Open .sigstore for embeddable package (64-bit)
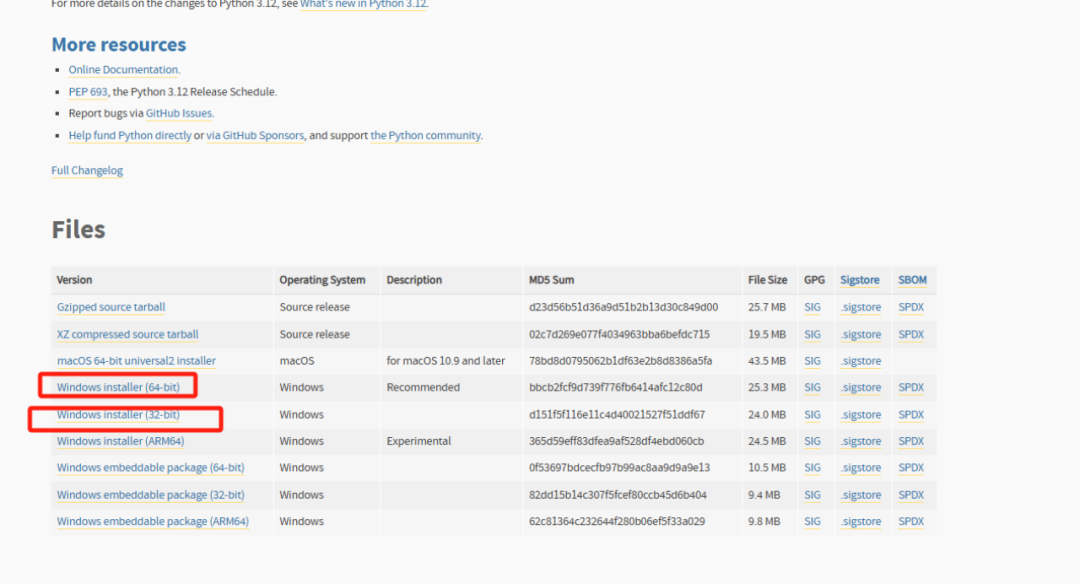Image resolution: width=1080 pixels, height=584 pixels. (861, 468)
